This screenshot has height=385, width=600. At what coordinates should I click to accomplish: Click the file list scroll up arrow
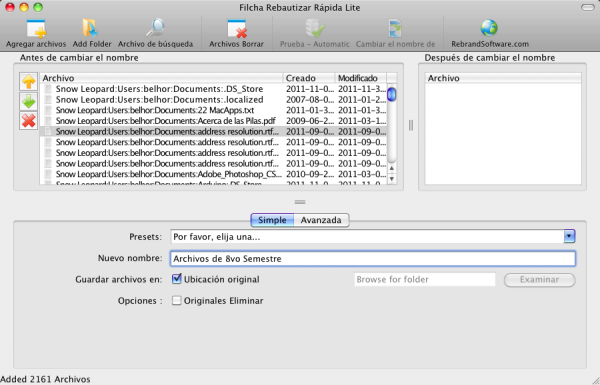391,168
